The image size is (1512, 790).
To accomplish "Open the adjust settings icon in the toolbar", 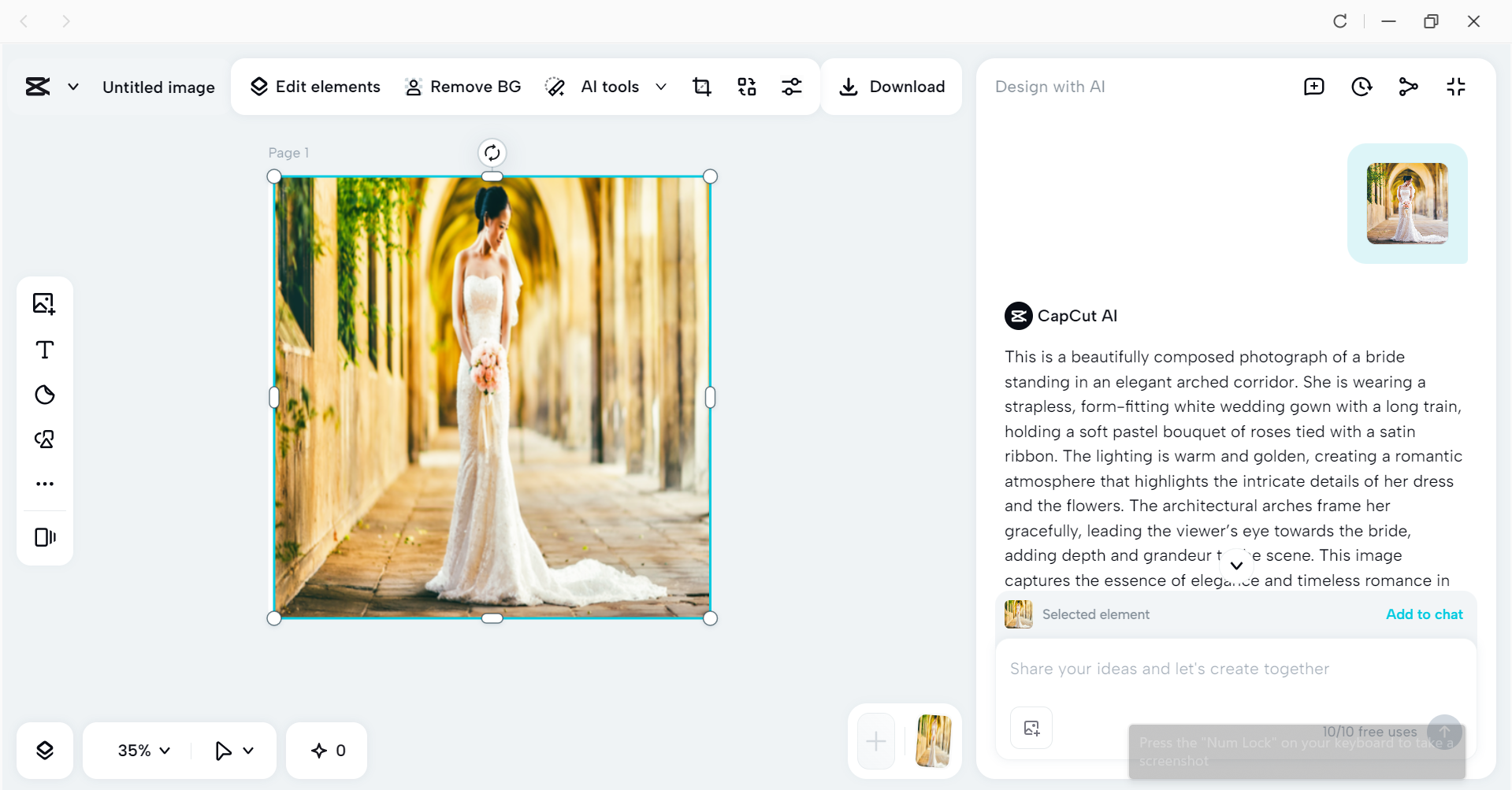I will (x=792, y=87).
